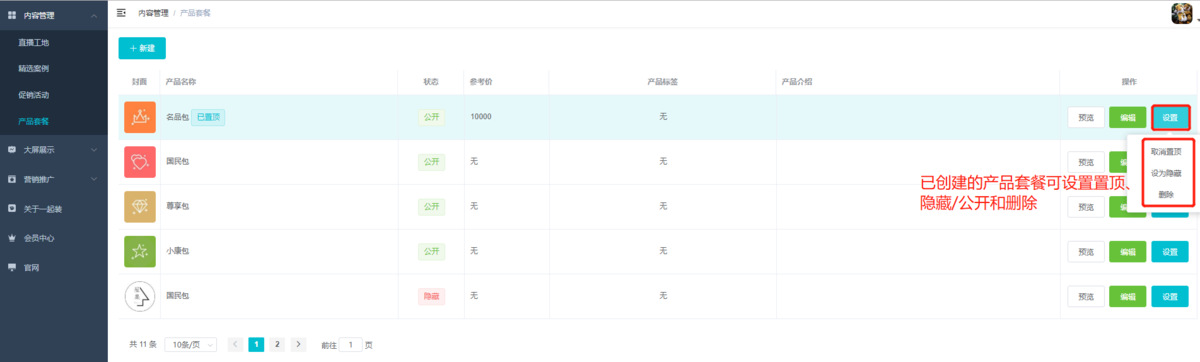Click the 公开 status tag of 小康包

coord(431,251)
